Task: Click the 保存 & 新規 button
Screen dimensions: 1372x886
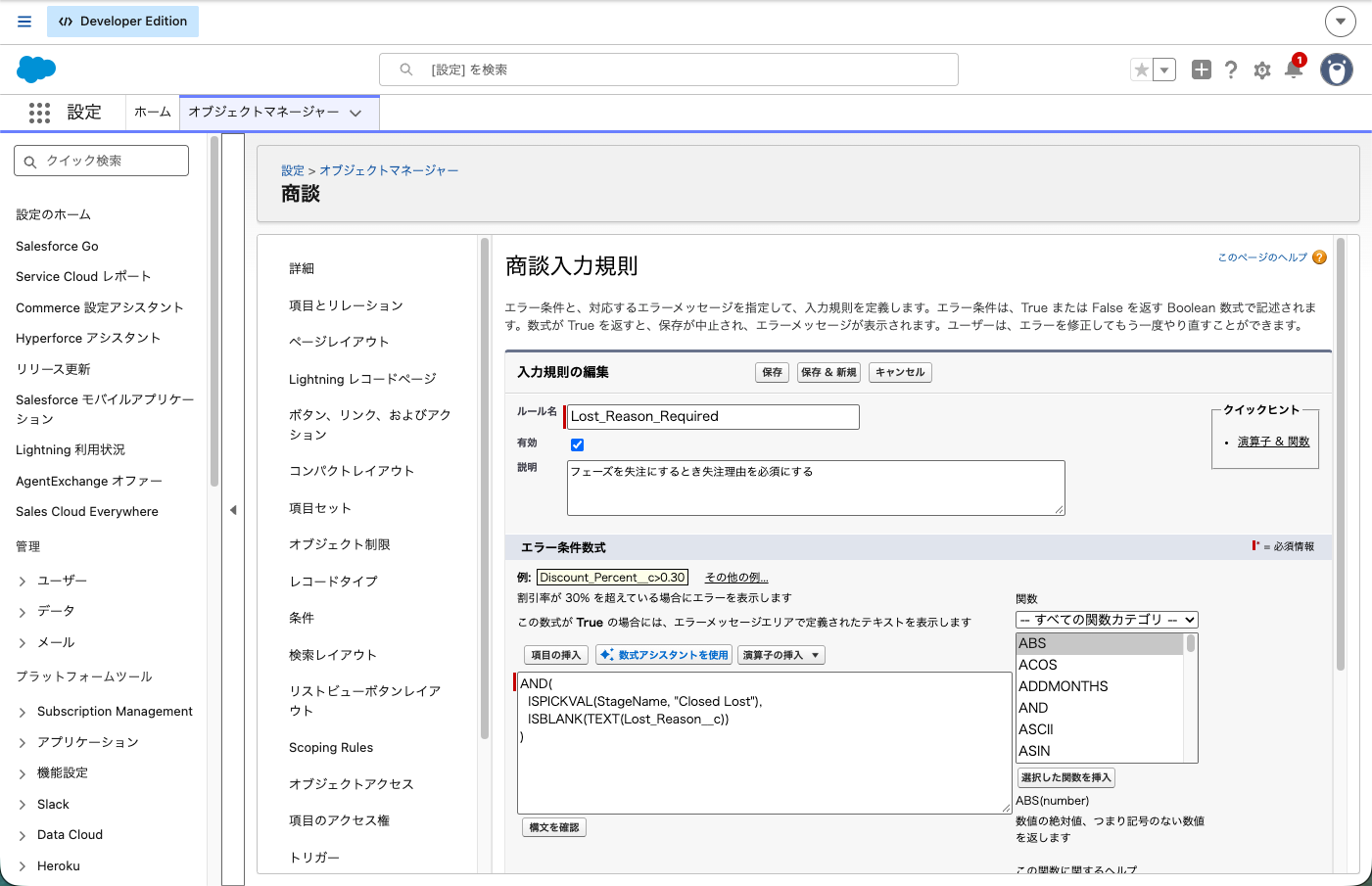Action: [x=828, y=372]
